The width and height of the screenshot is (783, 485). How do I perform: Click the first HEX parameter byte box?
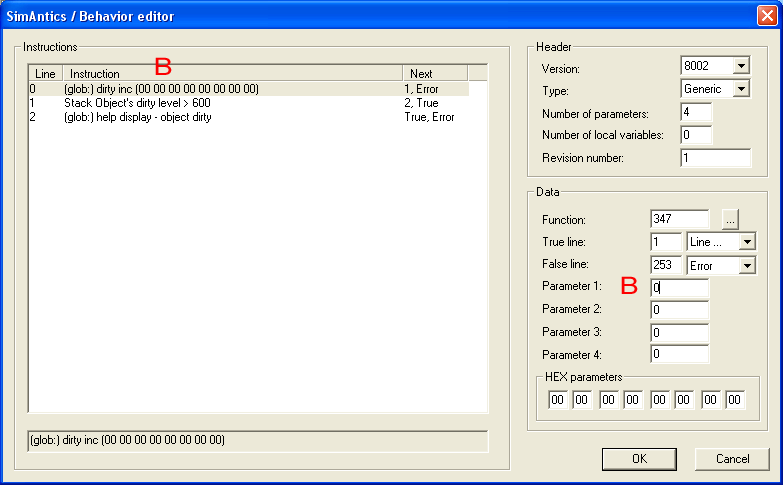coord(558,400)
